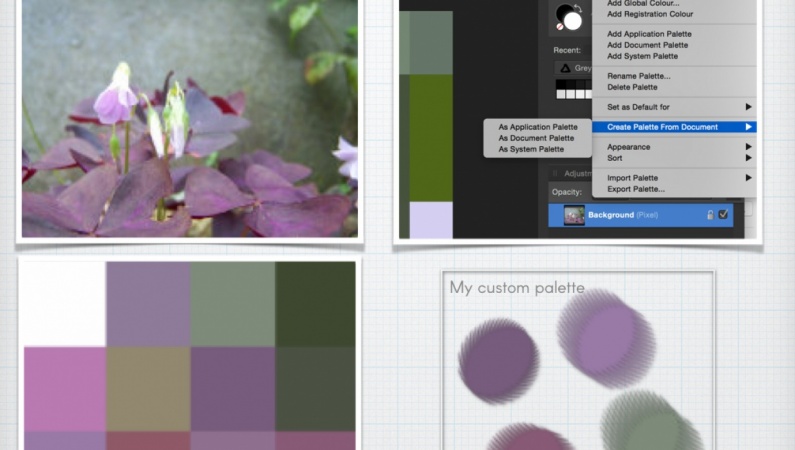Pick the white swatch in the palette grid

(x=65, y=304)
